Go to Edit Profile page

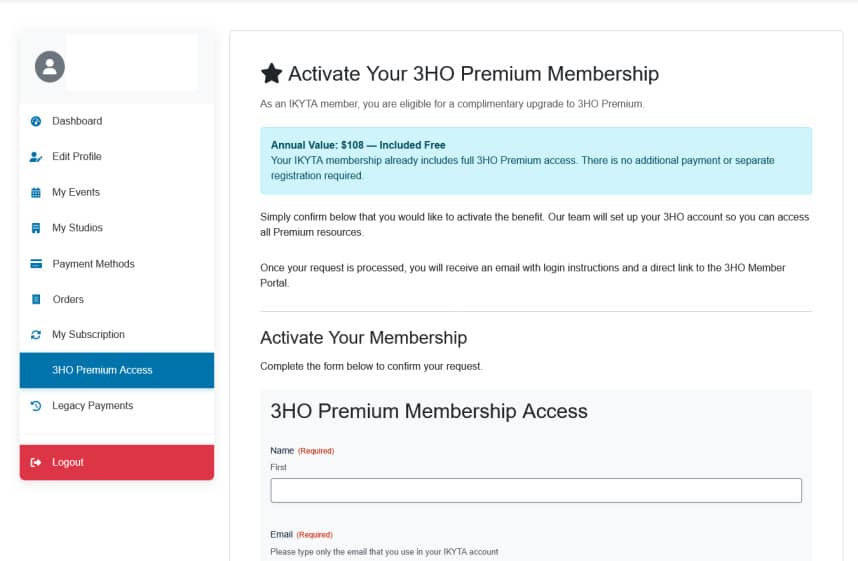[x=77, y=157]
